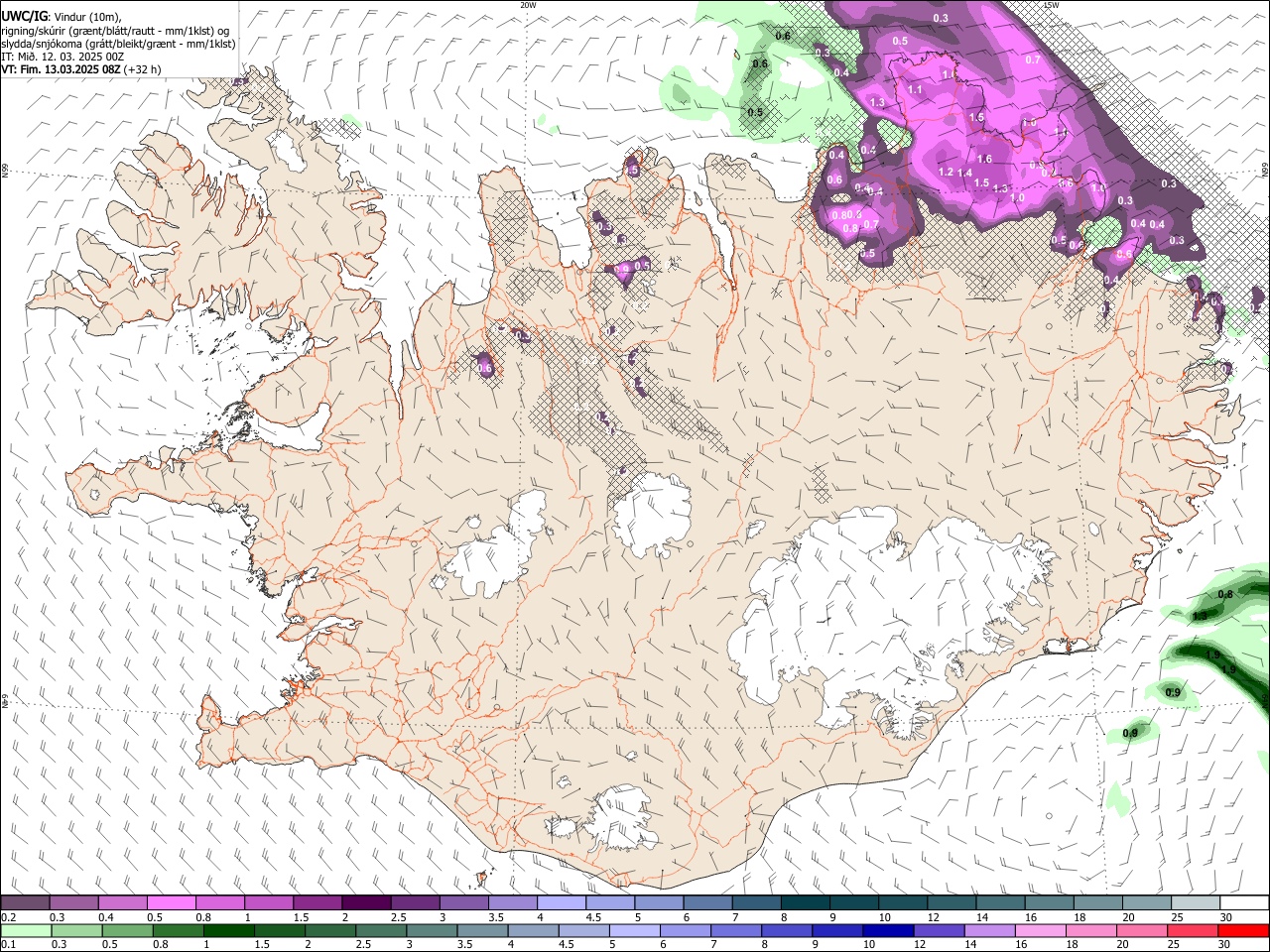Click the 'IT: Mið. 12. 03. 2025 00Z' line
1270x952 pixels.
pyautogui.click(x=63, y=57)
